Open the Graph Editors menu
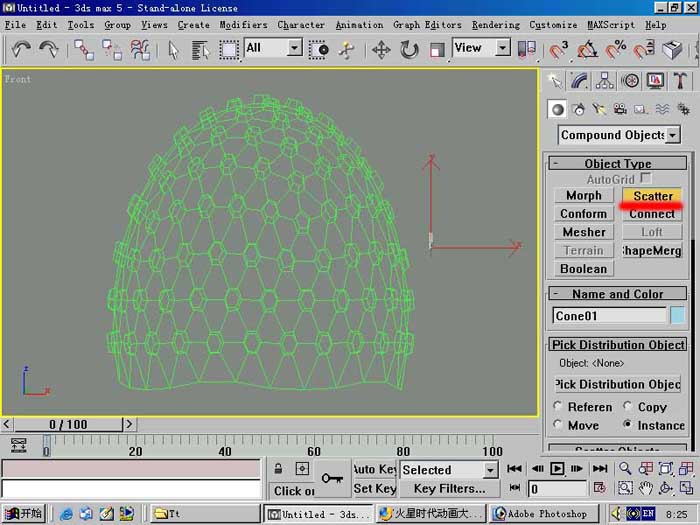Image resolution: width=700 pixels, height=525 pixels. 427,25
